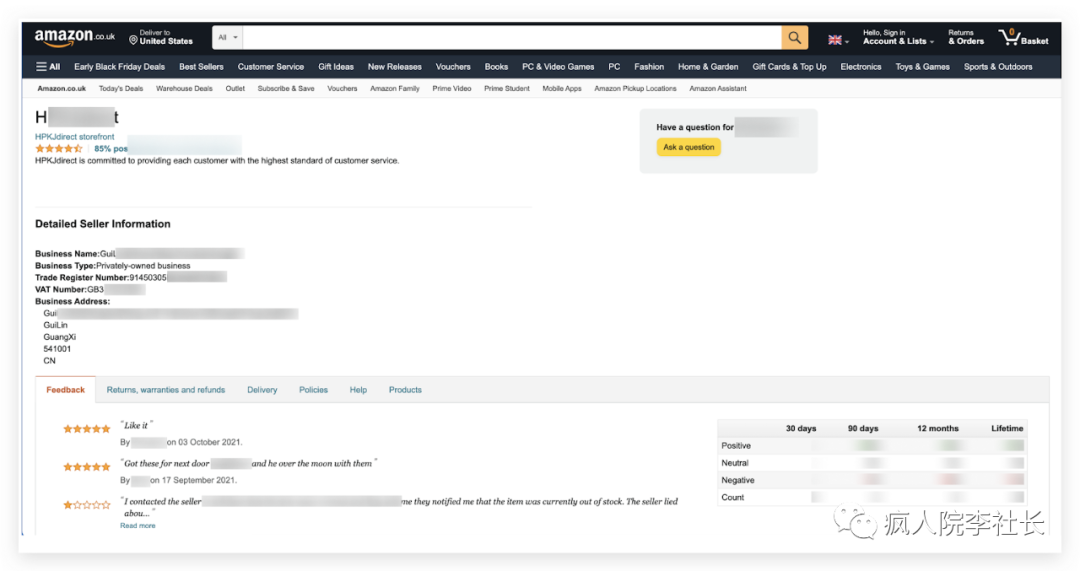Click the one-star rating review icon
This screenshot has width=1080, height=571.
87,506
